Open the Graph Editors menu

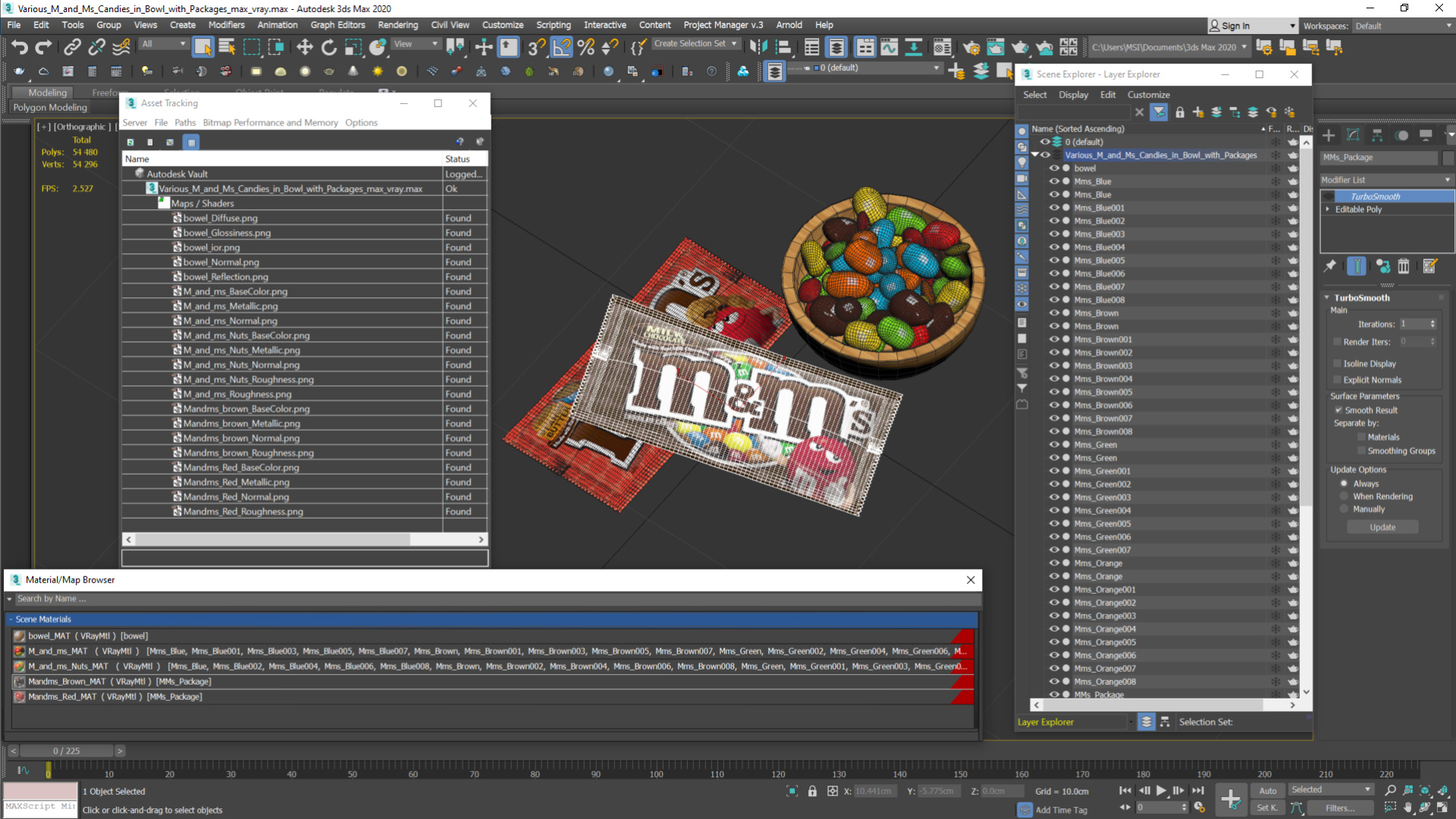[337, 25]
